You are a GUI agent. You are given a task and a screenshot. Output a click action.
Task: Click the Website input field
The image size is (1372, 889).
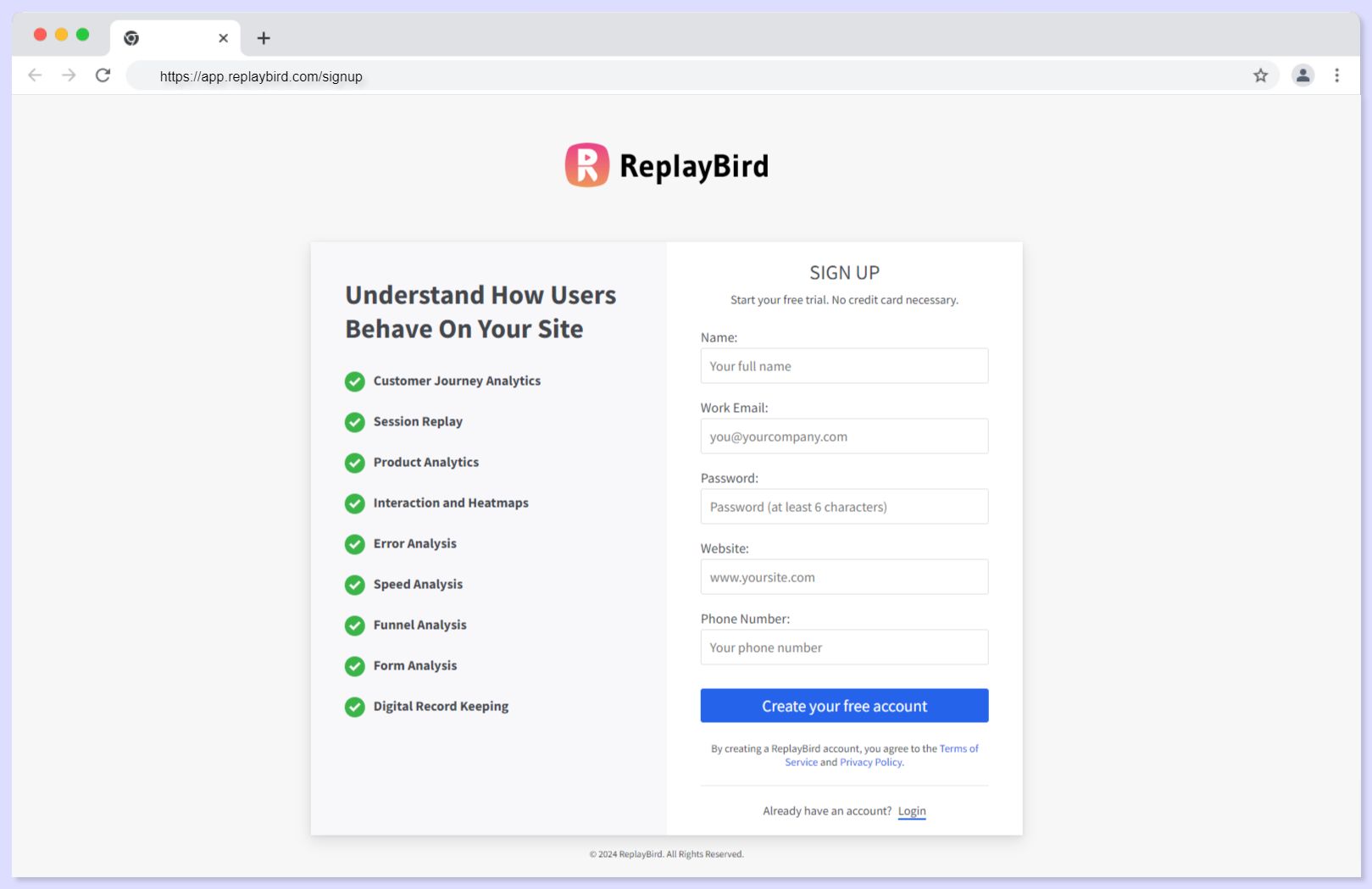click(x=844, y=577)
